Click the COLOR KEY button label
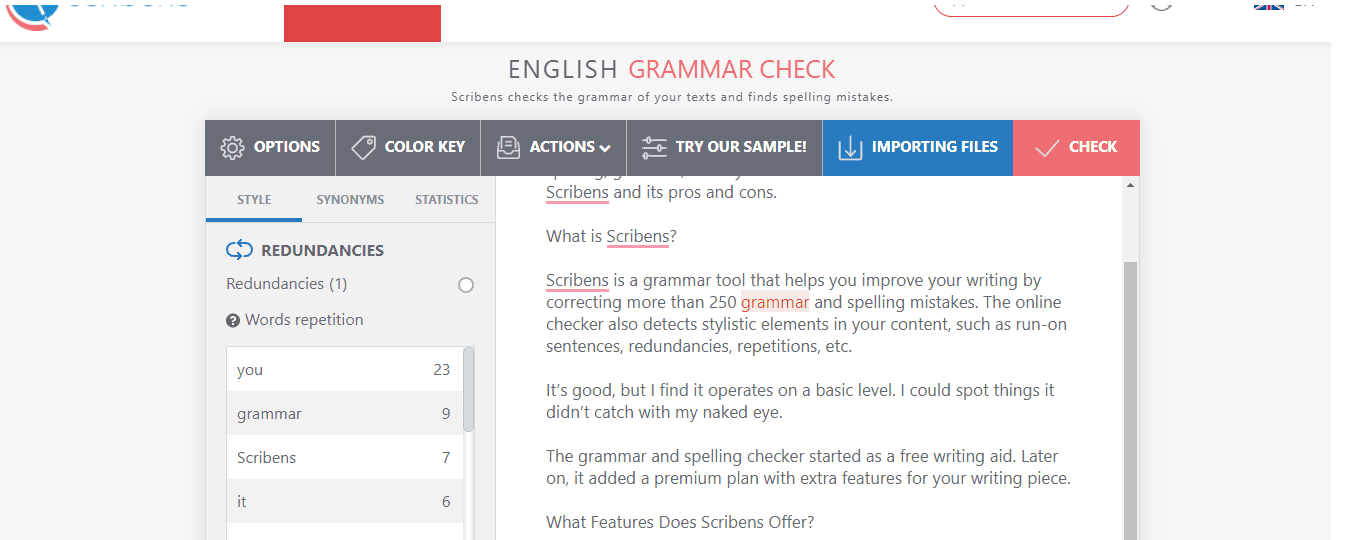The width and height of the screenshot is (1366, 540). [x=425, y=147]
